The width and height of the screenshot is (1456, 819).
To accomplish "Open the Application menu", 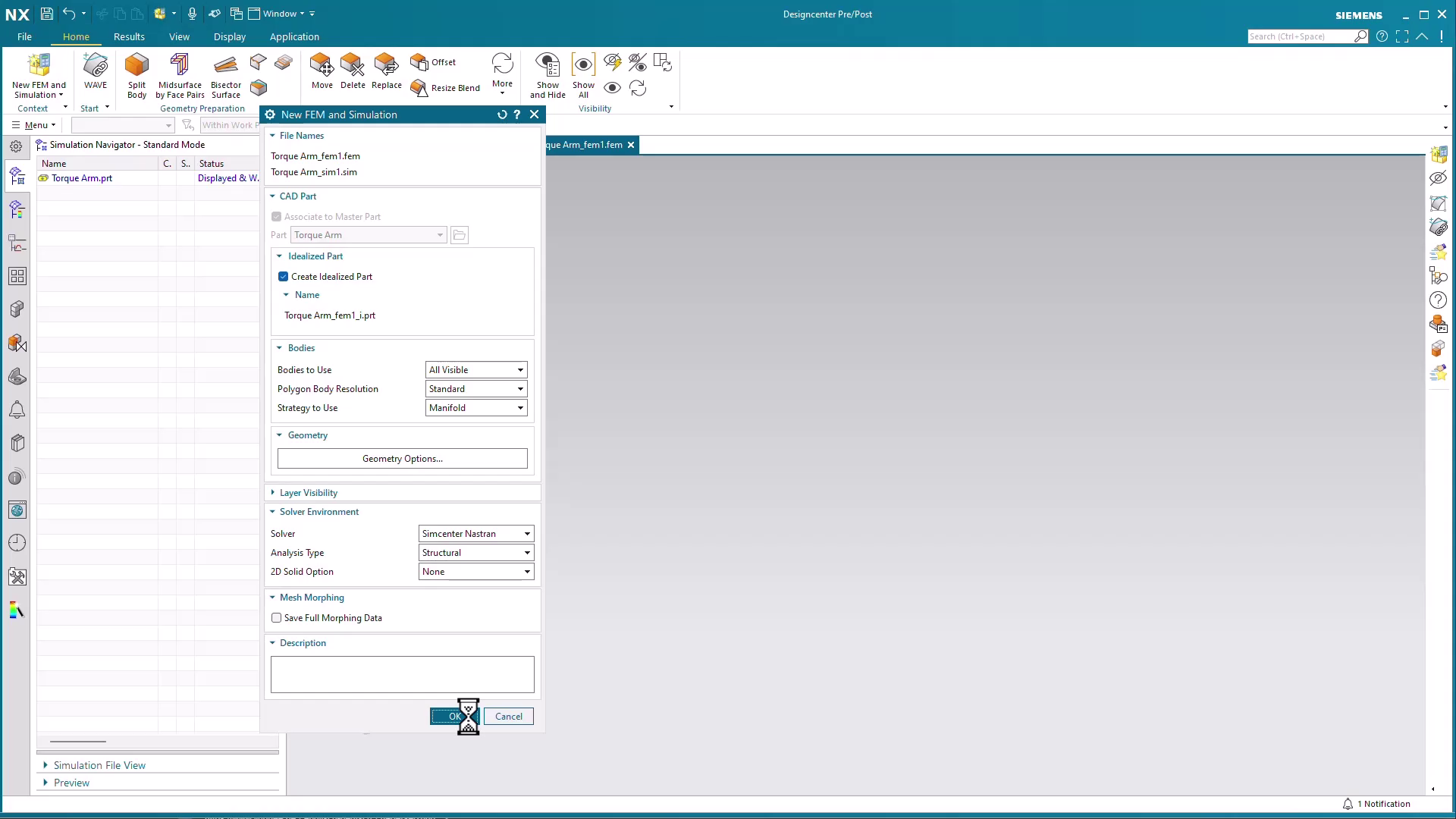I will click(294, 36).
